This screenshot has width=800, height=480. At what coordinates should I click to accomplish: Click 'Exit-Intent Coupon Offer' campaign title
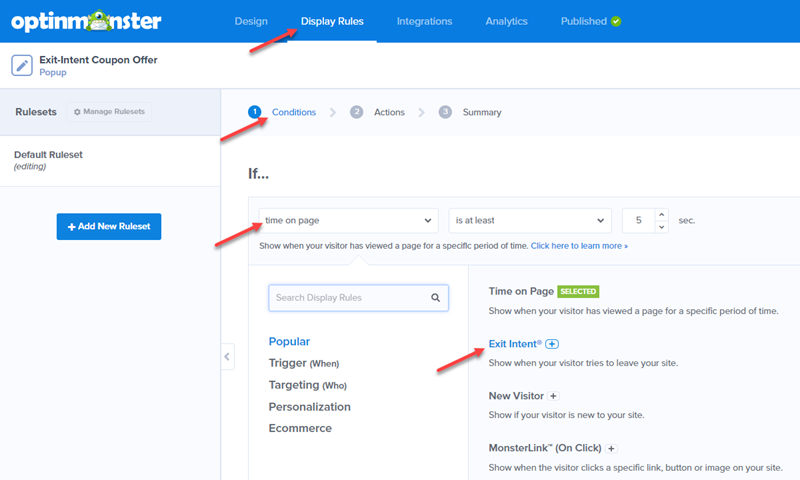coord(98,60)
